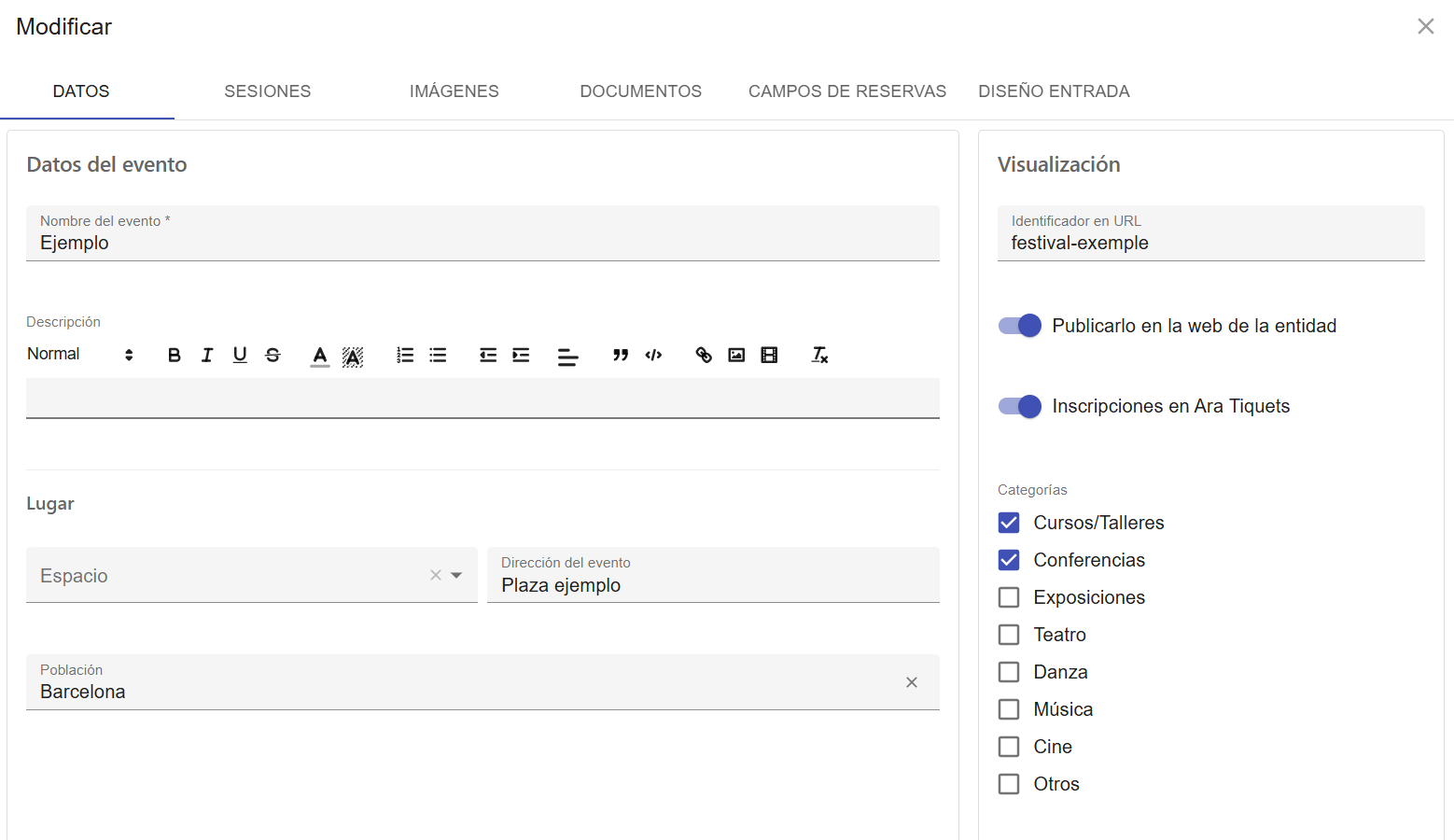
Task: Expand the Espacio dropdown arrow
Action: click(x=456, y=575)
